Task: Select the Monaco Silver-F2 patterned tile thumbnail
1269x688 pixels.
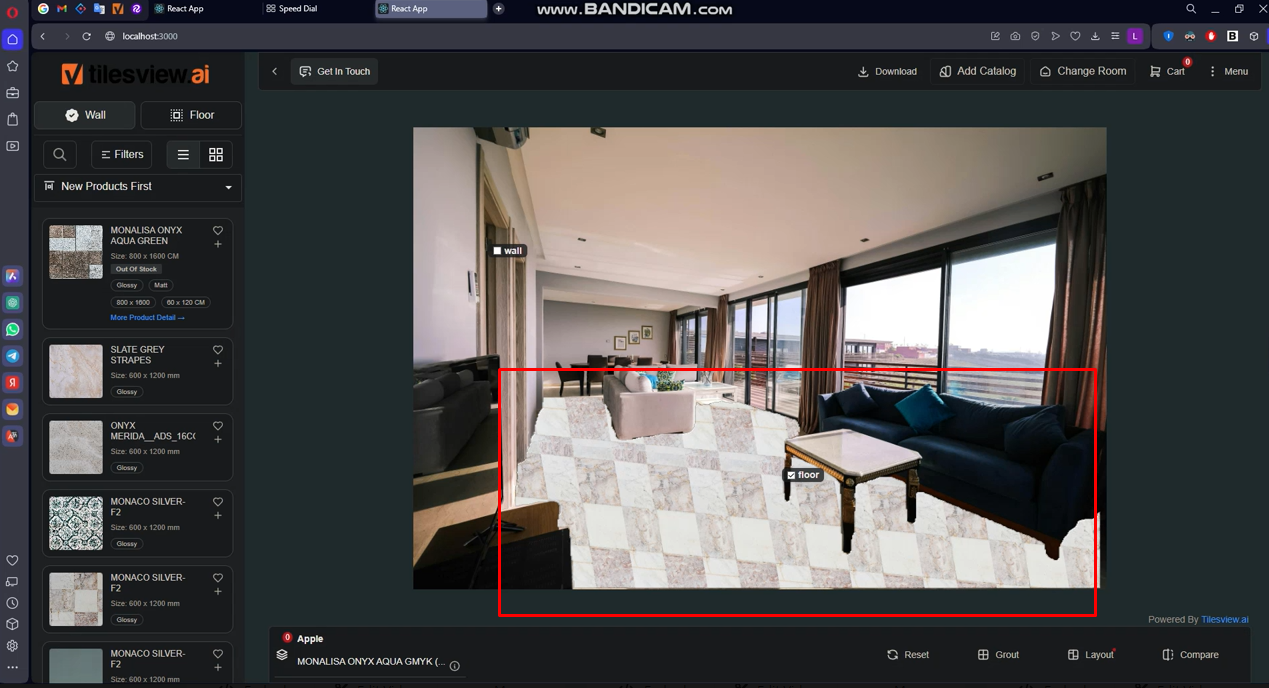Action: click(x=76, y=523)
